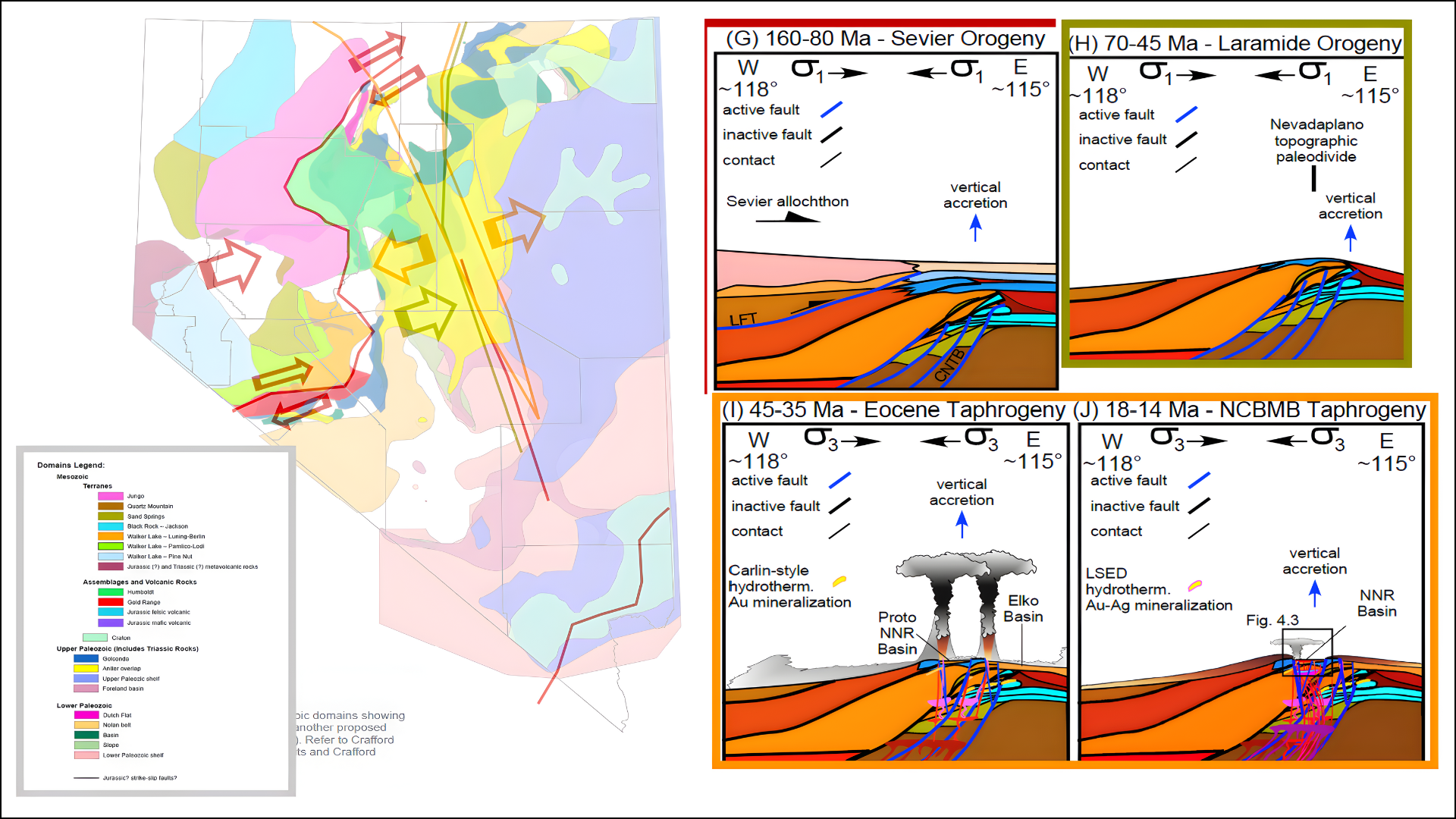1456x819 pixels.
Task: Click blue active fault symbol in panel H
Action: click(x=1186, y=115)
